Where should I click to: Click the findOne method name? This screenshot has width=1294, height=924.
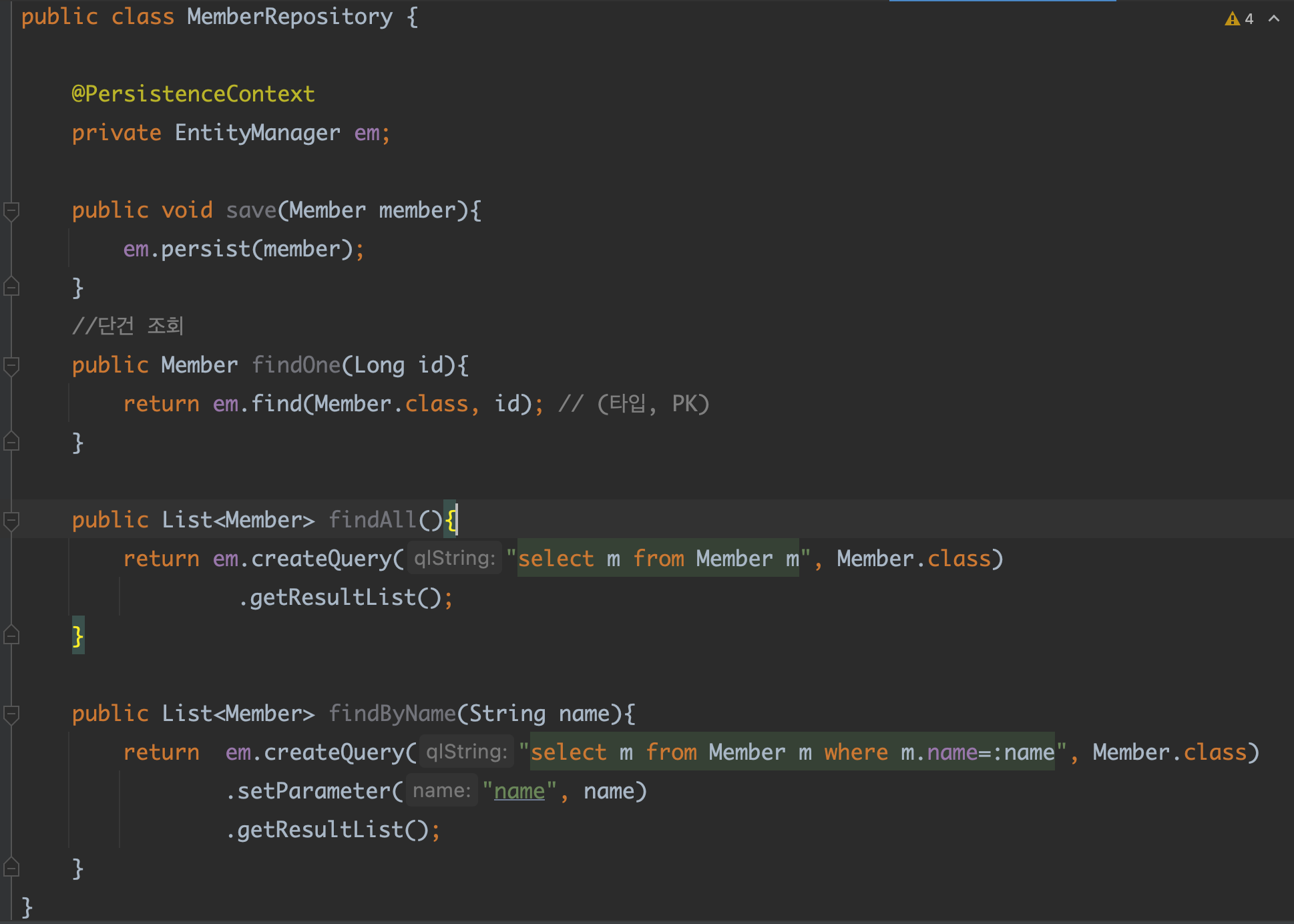pos(296,365)
